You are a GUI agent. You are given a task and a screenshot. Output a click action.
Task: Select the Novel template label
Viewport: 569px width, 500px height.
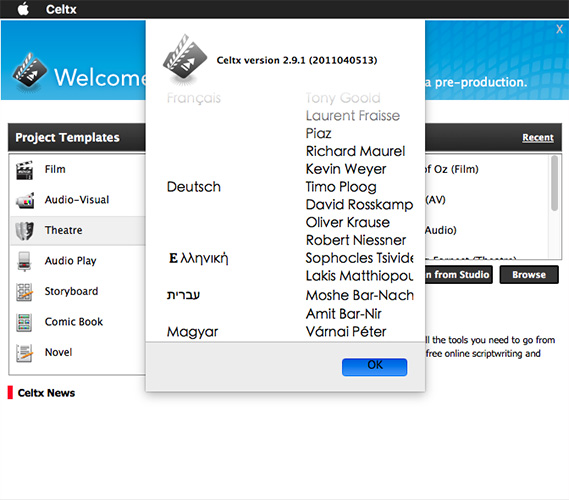point(58,352)
